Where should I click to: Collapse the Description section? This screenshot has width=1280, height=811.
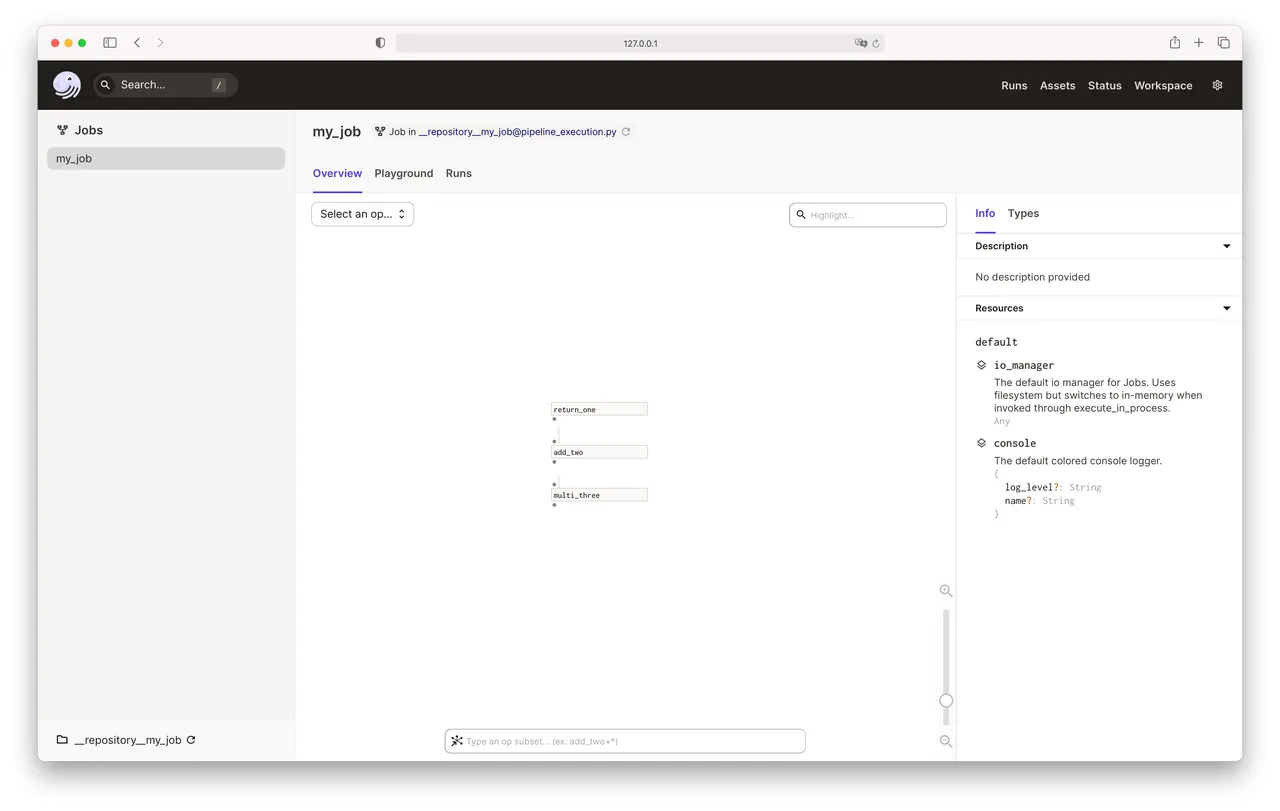pos(1227,246)
